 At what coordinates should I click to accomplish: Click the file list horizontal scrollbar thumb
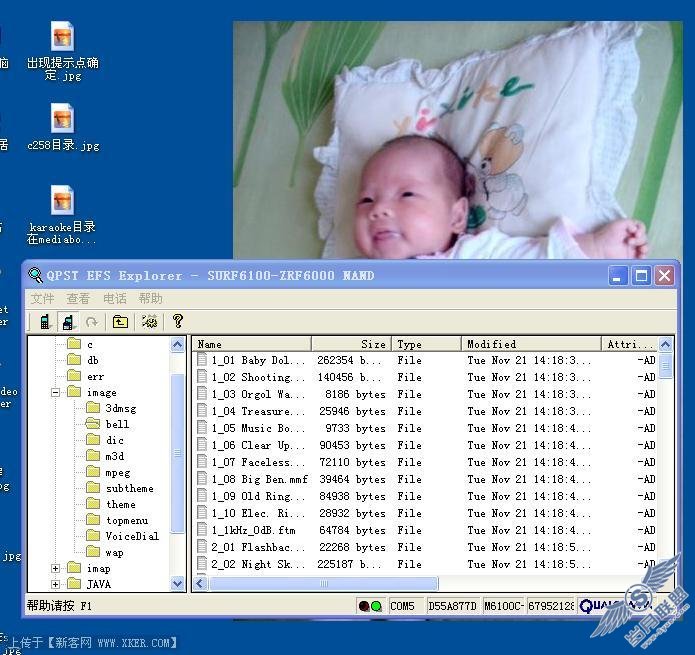pos(324,583)
